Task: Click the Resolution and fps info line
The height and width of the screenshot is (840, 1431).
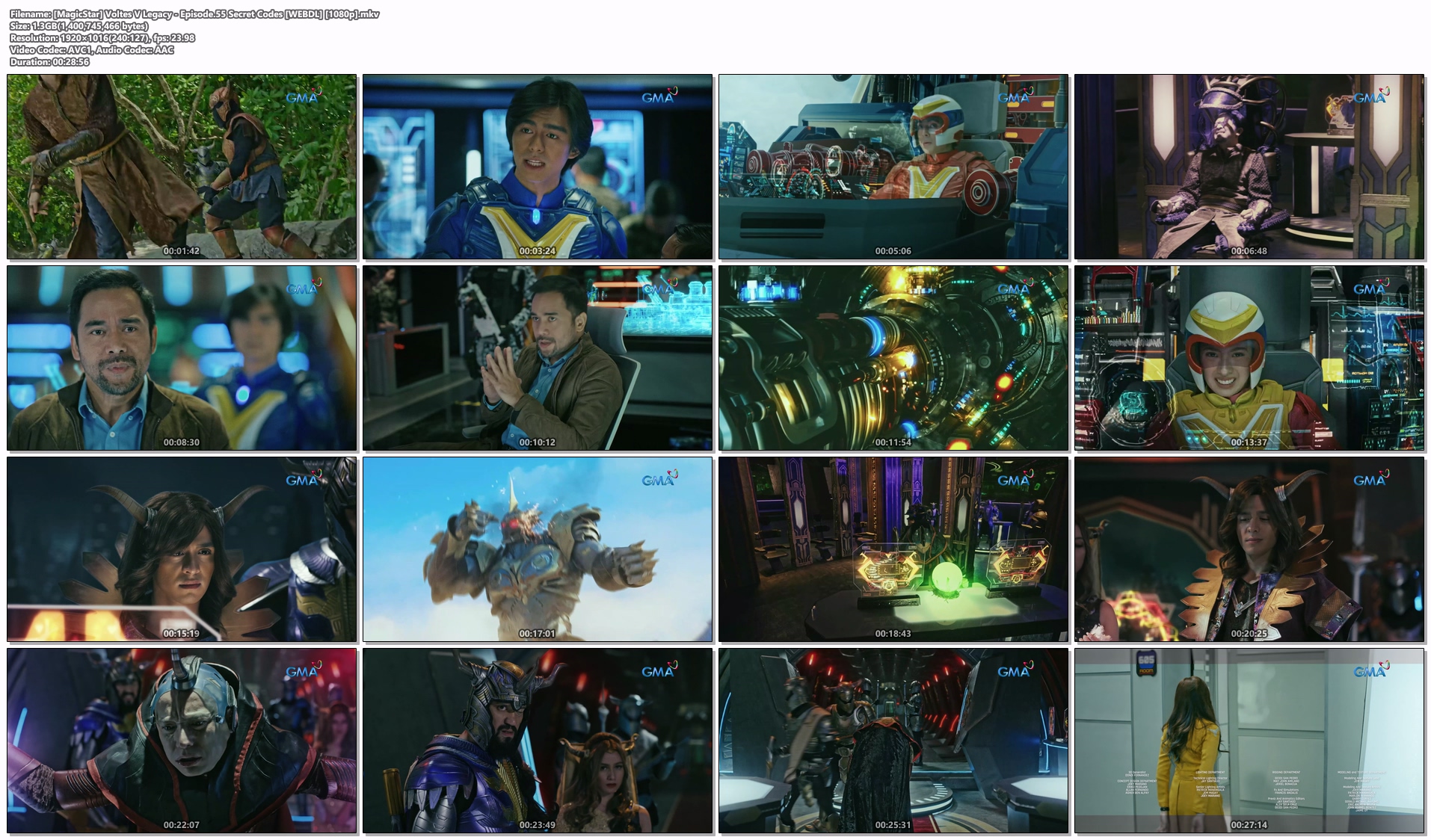Action: click(x=102, y=38)
